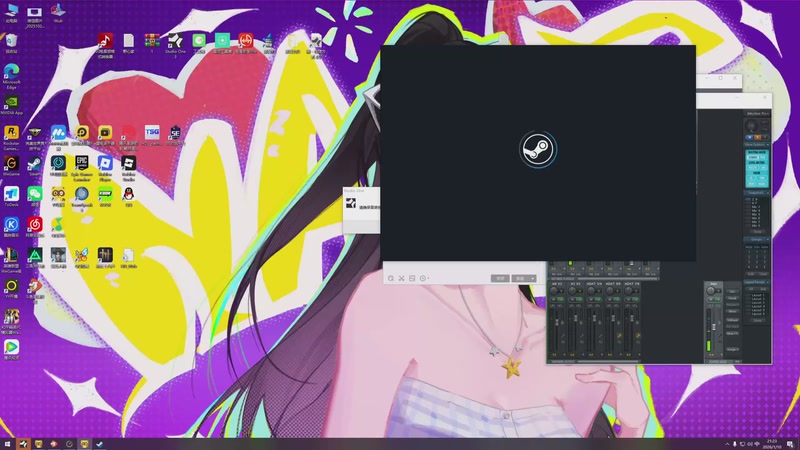Collapse the Snapshots panel in TotalMix
The image size is (800, 450).
(768, 192)
